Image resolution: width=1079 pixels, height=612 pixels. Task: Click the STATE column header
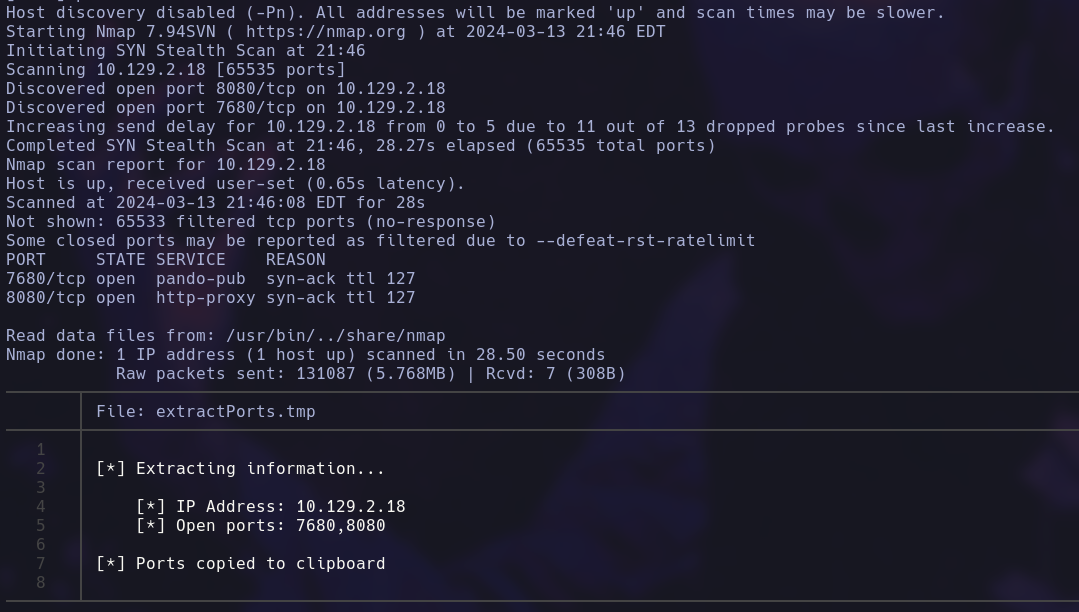coord(121,259)
